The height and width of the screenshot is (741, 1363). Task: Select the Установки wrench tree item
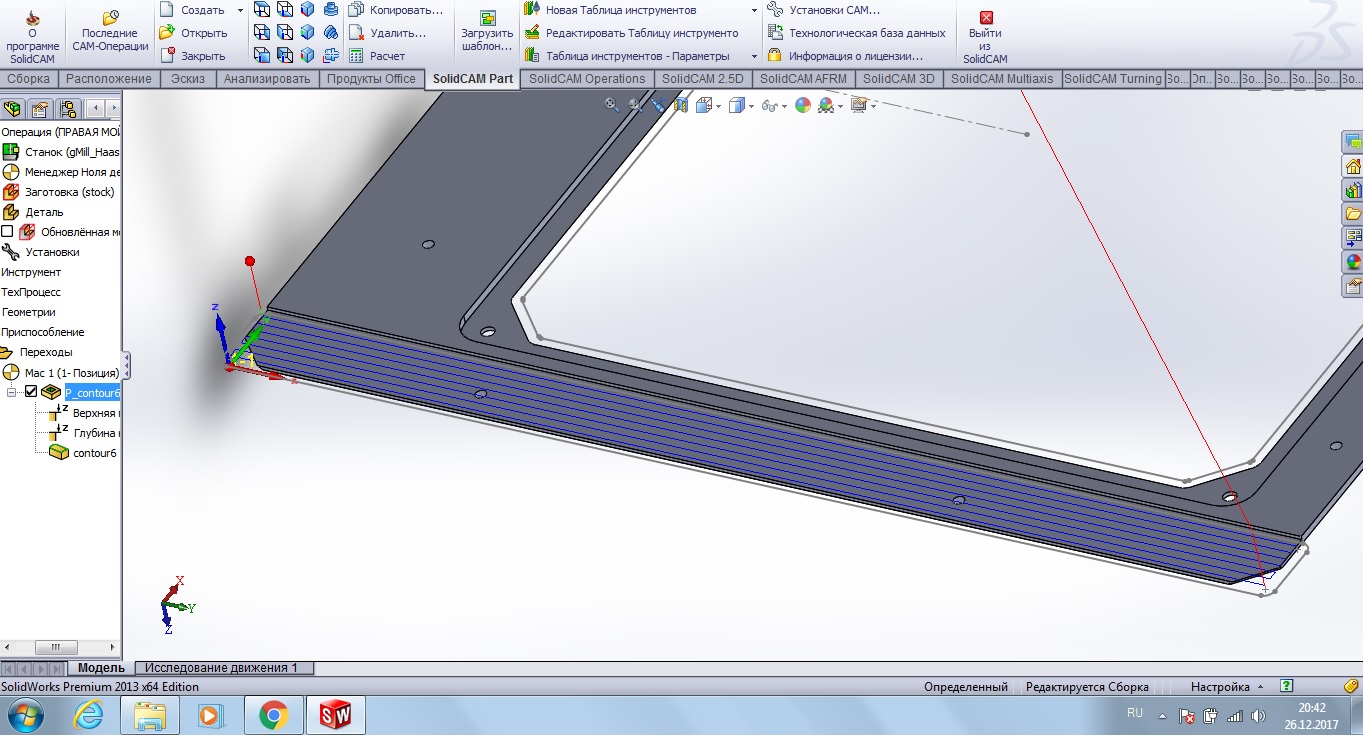tap(41, 252)
